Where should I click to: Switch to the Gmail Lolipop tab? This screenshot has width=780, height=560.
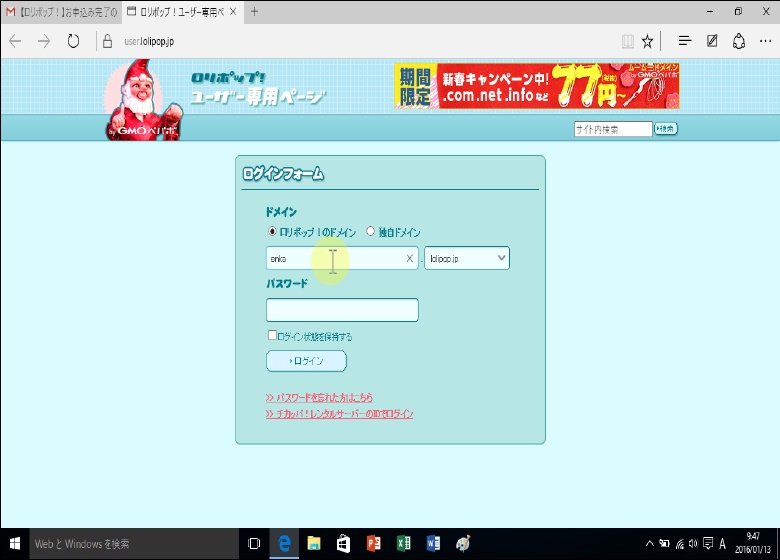(61, 12)
